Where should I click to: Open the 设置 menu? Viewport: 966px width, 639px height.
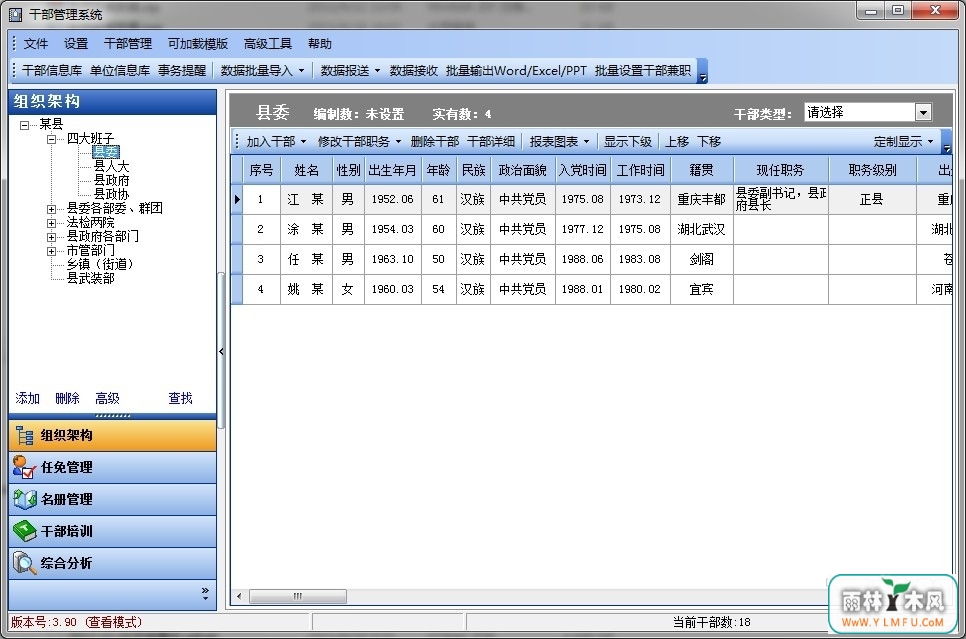pyautogui.click(x=76, y=44)
